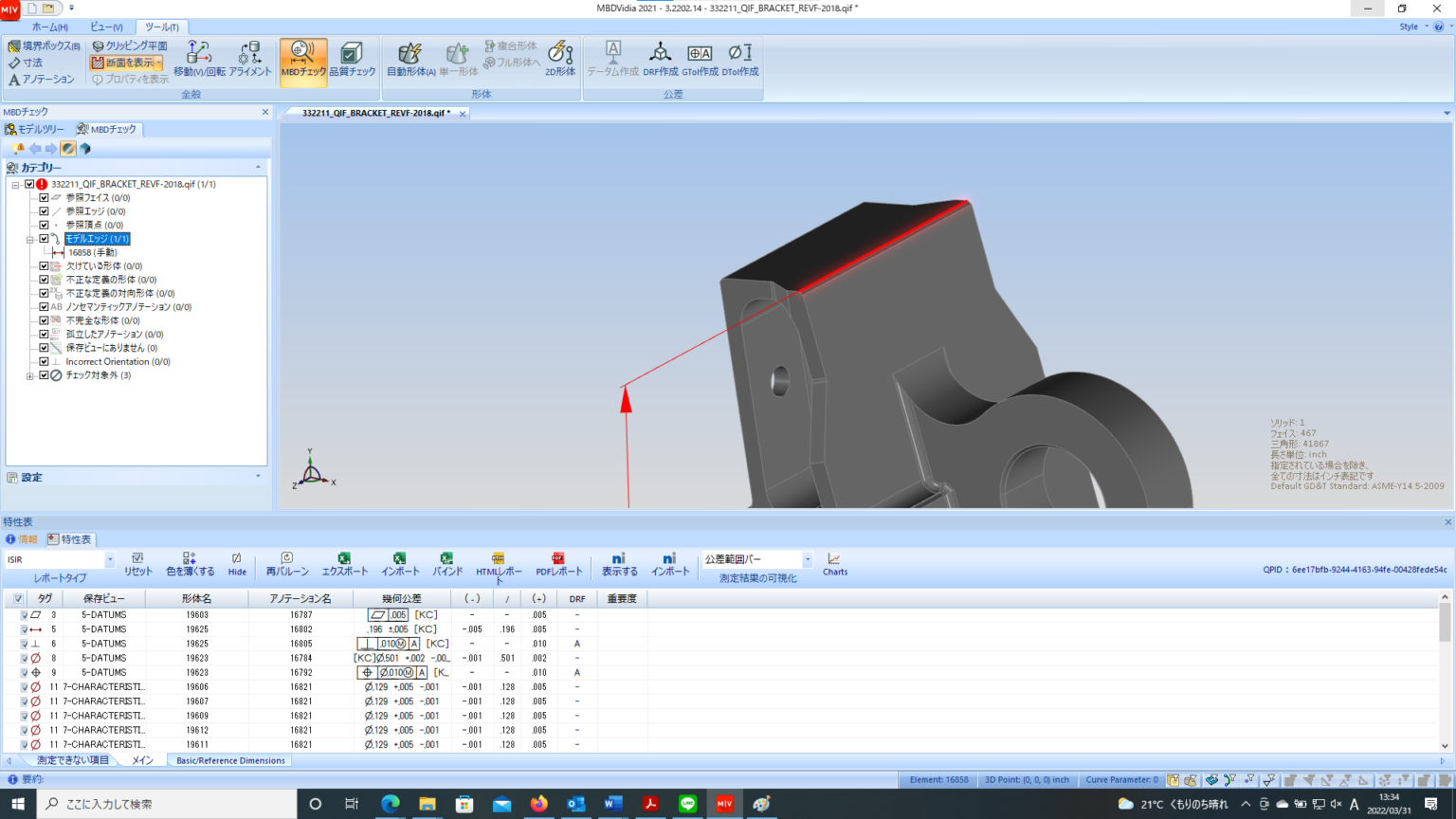Click the 自動形体 ribbon icon

(410, 59)
